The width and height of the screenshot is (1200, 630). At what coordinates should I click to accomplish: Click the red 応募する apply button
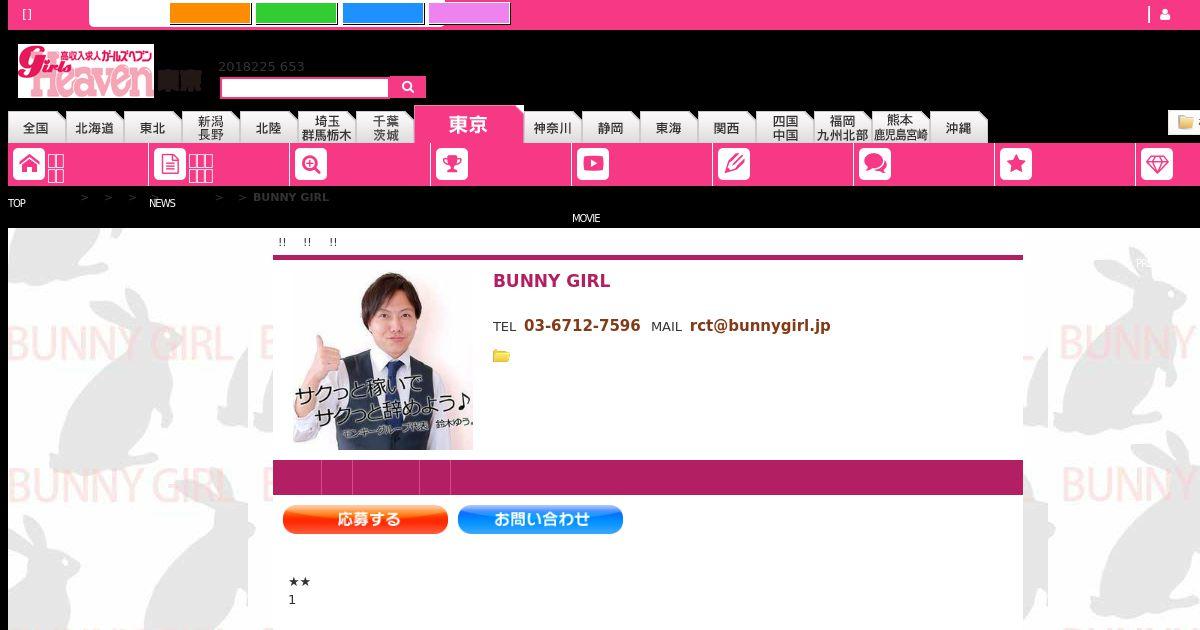365,519
